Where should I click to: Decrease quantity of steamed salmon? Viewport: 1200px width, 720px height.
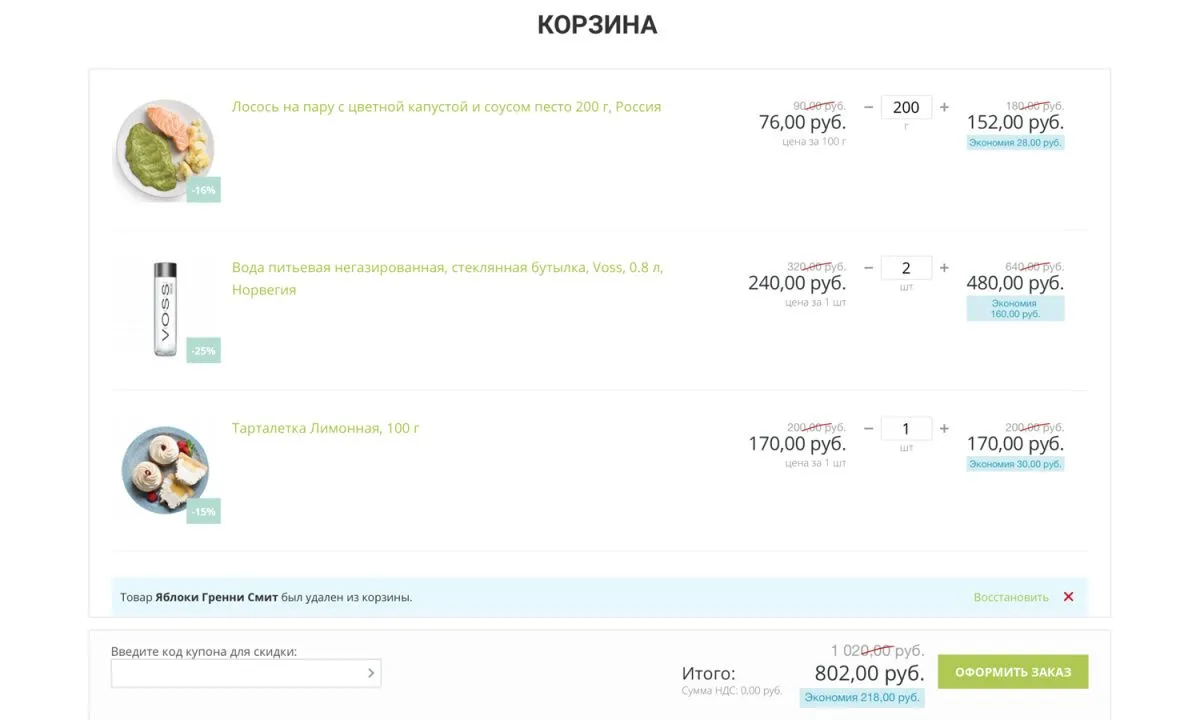point(868,107)
